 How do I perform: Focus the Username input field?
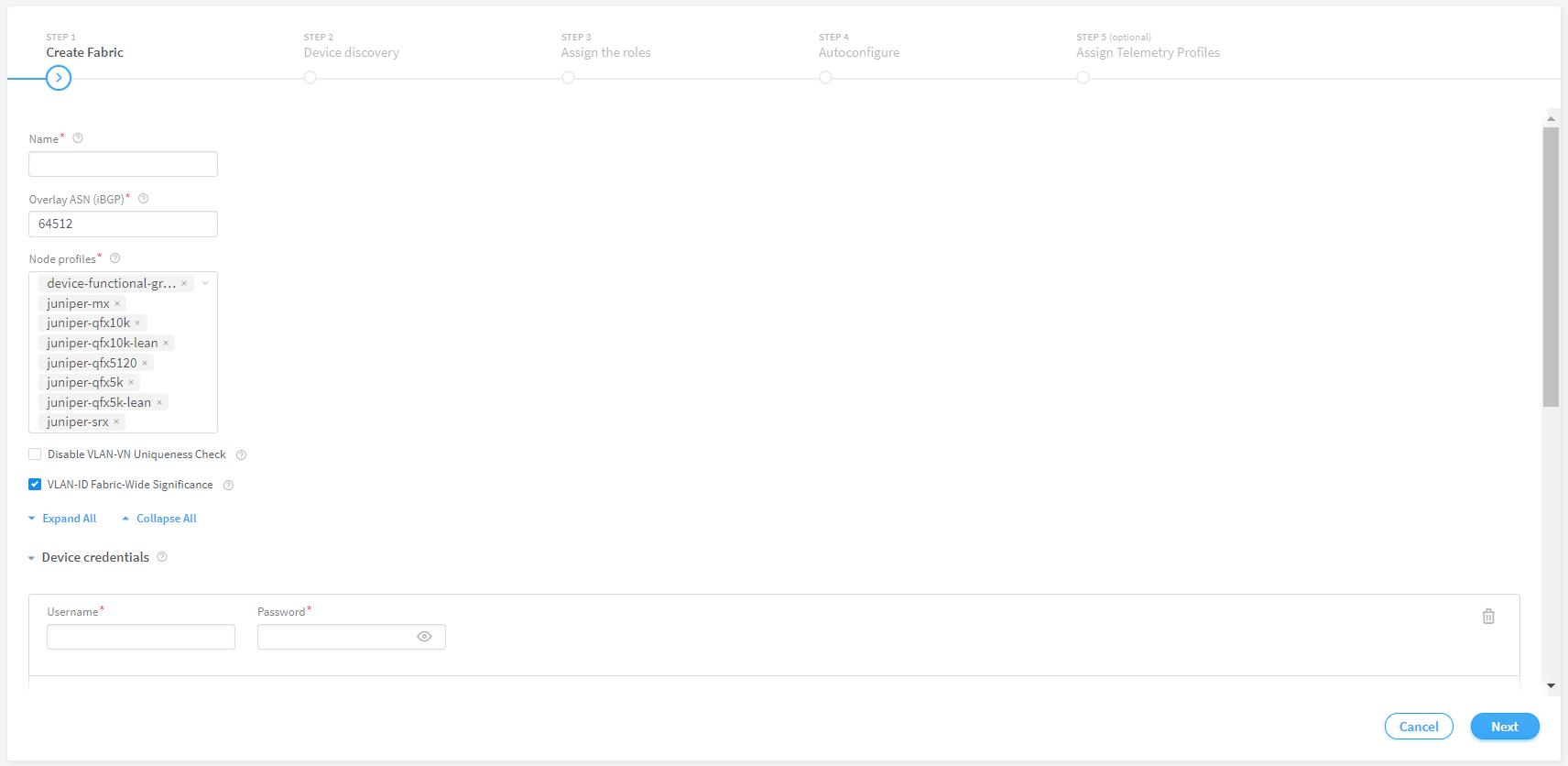(141, 637)
